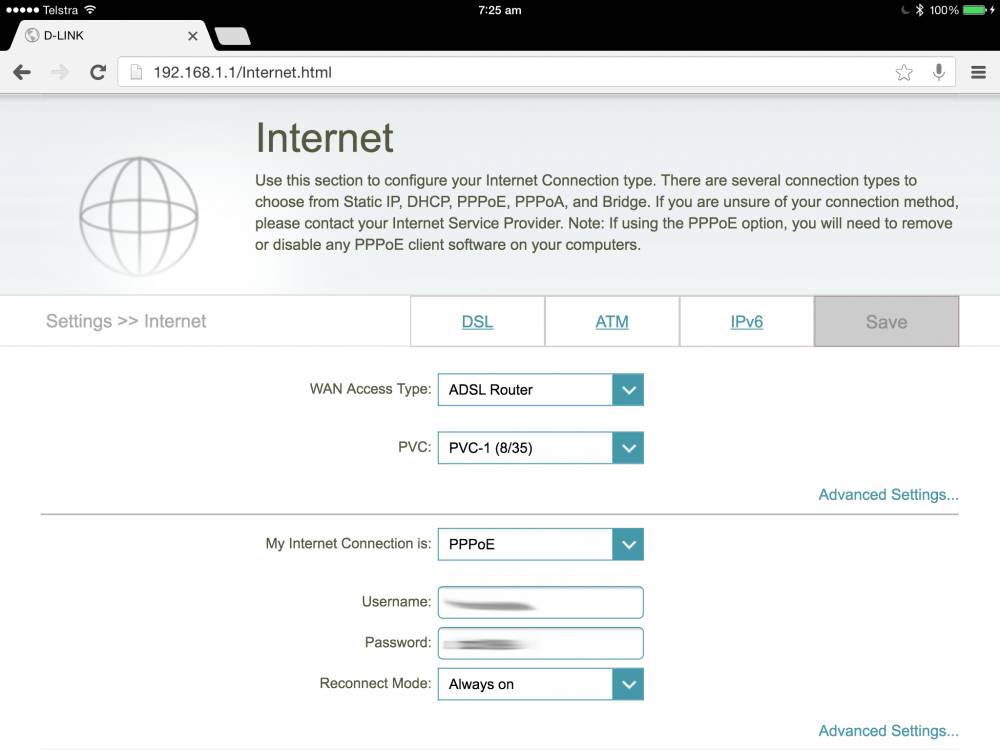Open the DSL settings tab

(x=478, y=321)
